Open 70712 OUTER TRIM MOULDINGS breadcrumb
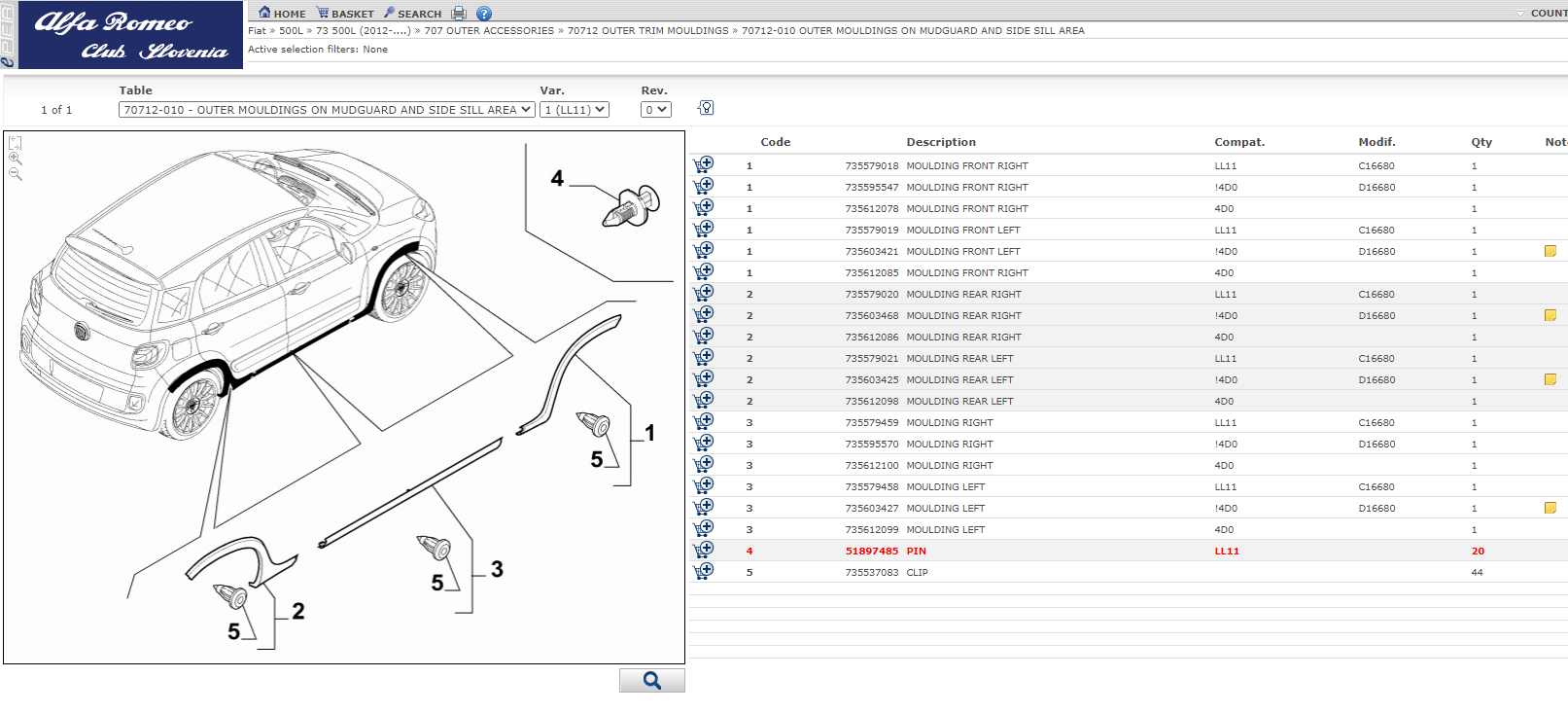The image size is (1568, 713). click(x=647, y=31)
